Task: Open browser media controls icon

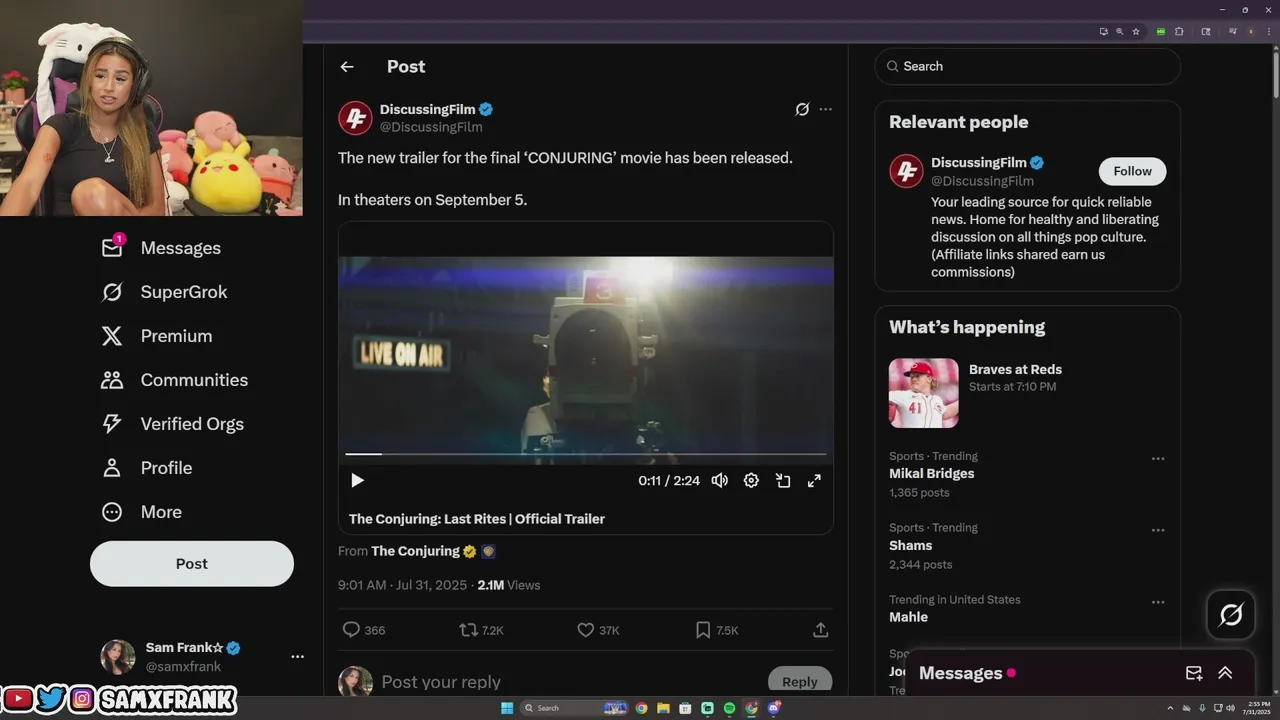Action: tap(1233, 31)
